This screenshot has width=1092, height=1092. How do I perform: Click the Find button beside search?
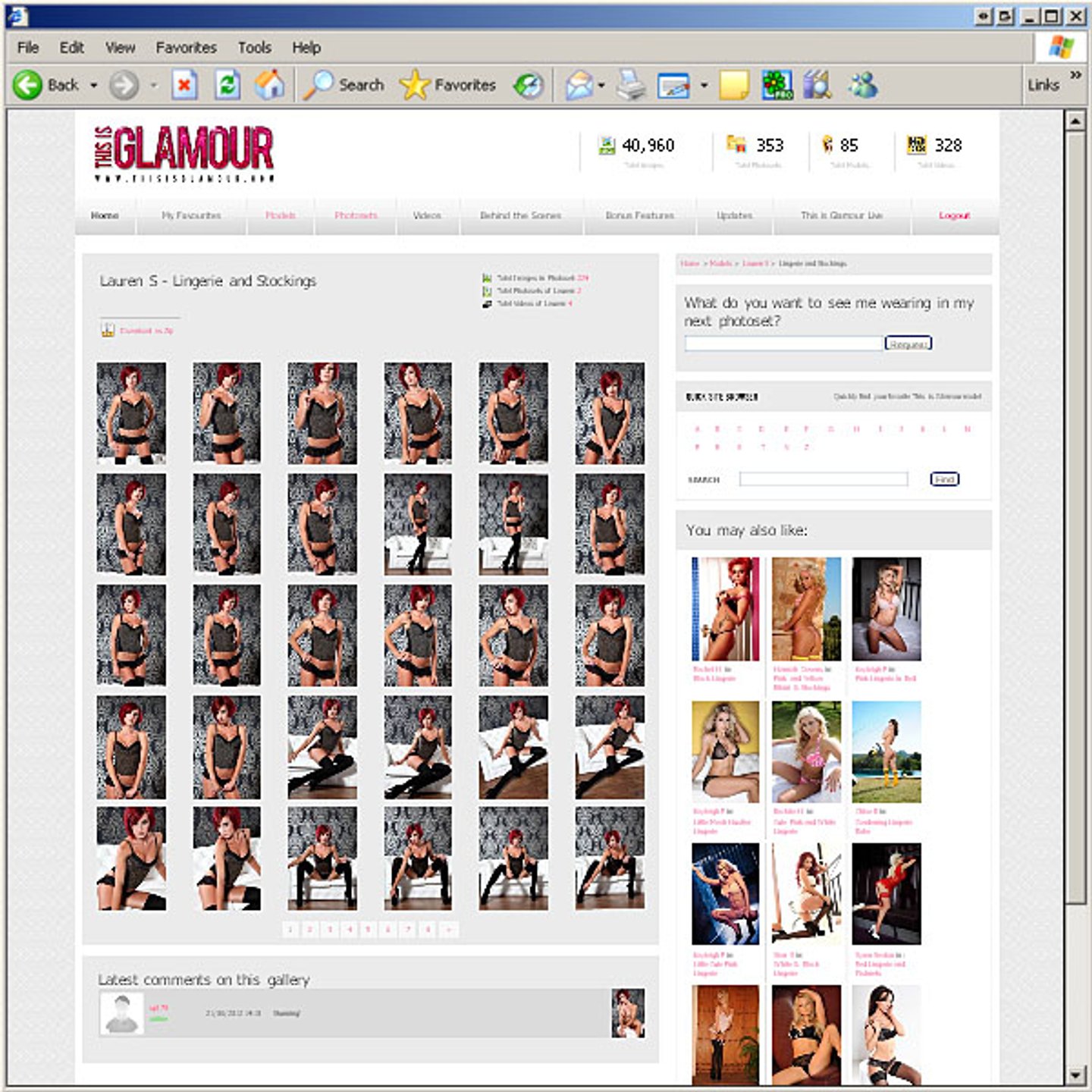click(944, 479)
